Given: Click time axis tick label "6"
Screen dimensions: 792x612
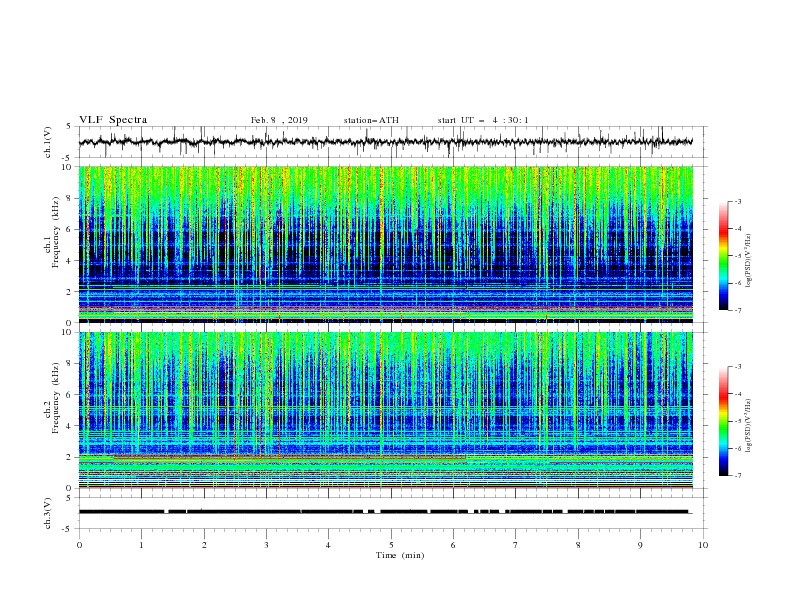Looking at the screenshot, I should (453, 545).
